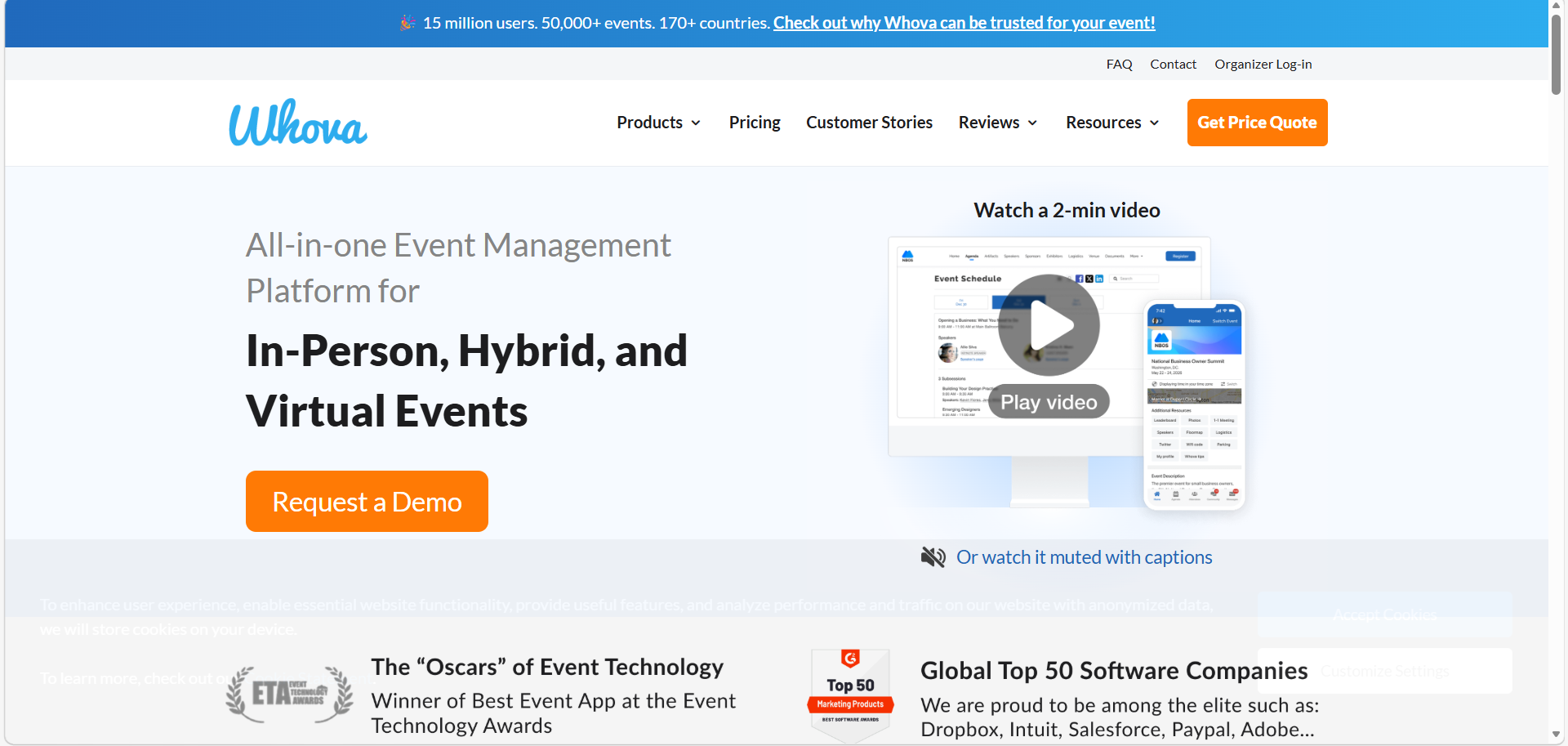
Task: Click the ETA Event Technology Awards badge
Action: tap(290, 695)
